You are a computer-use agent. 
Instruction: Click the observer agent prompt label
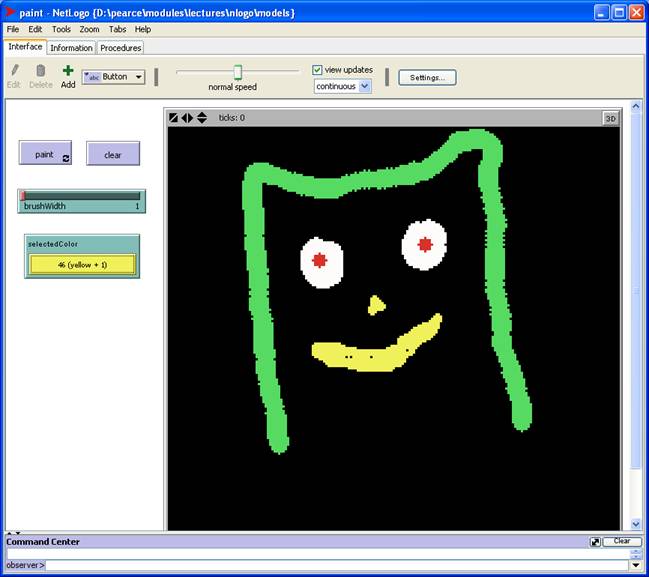(x=25, y=565)
